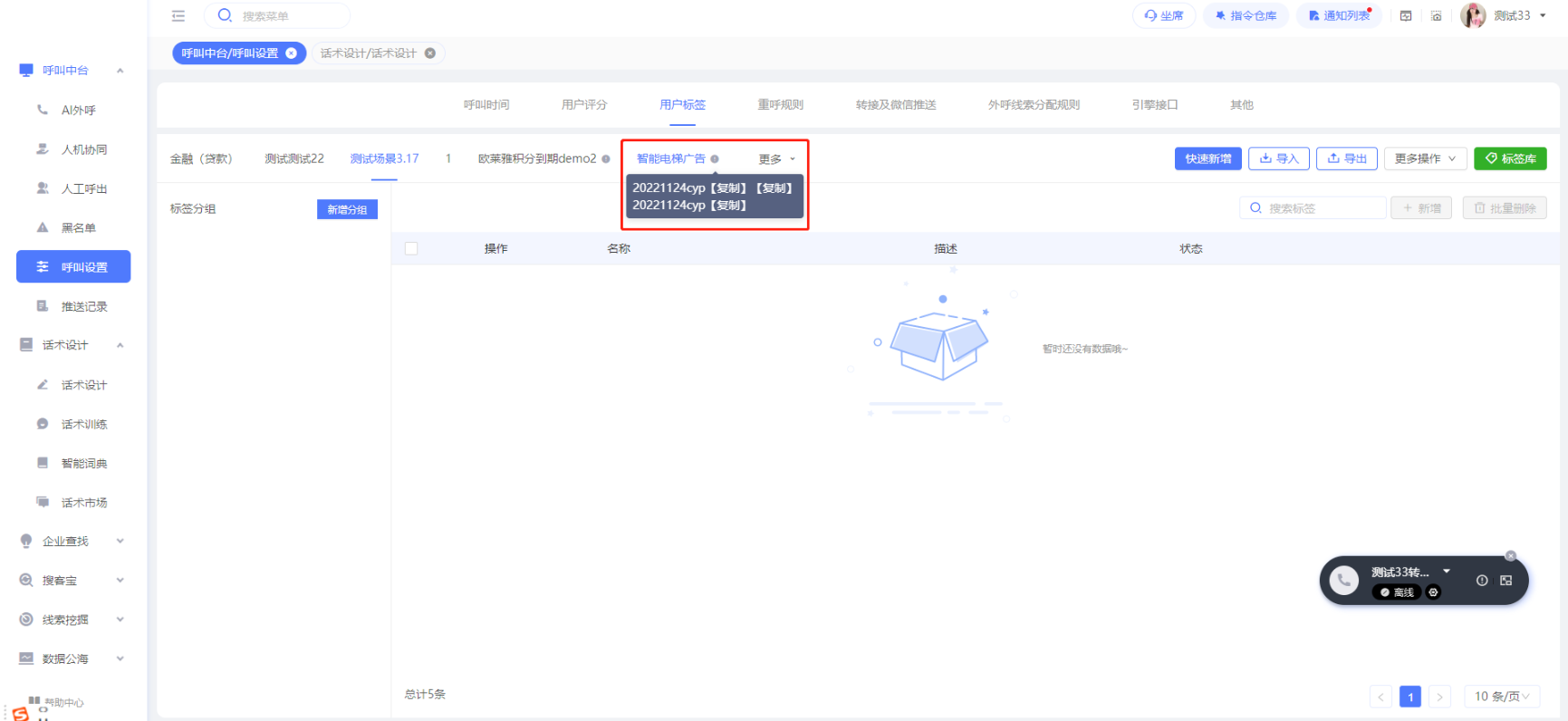Open the 标签库 green button
Viewport: 1568px width, 721px height.
point(1510,159)
